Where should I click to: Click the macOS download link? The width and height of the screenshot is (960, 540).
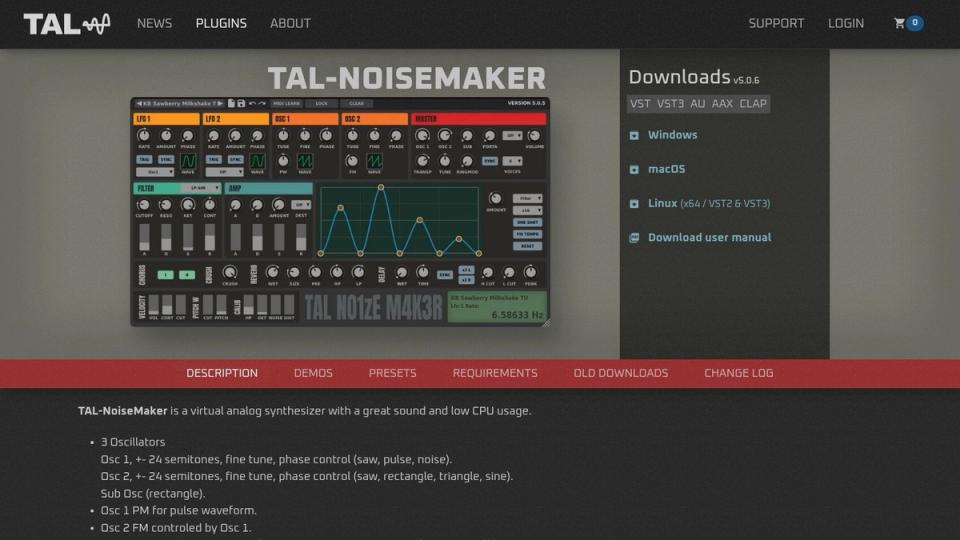click(667, 169)
